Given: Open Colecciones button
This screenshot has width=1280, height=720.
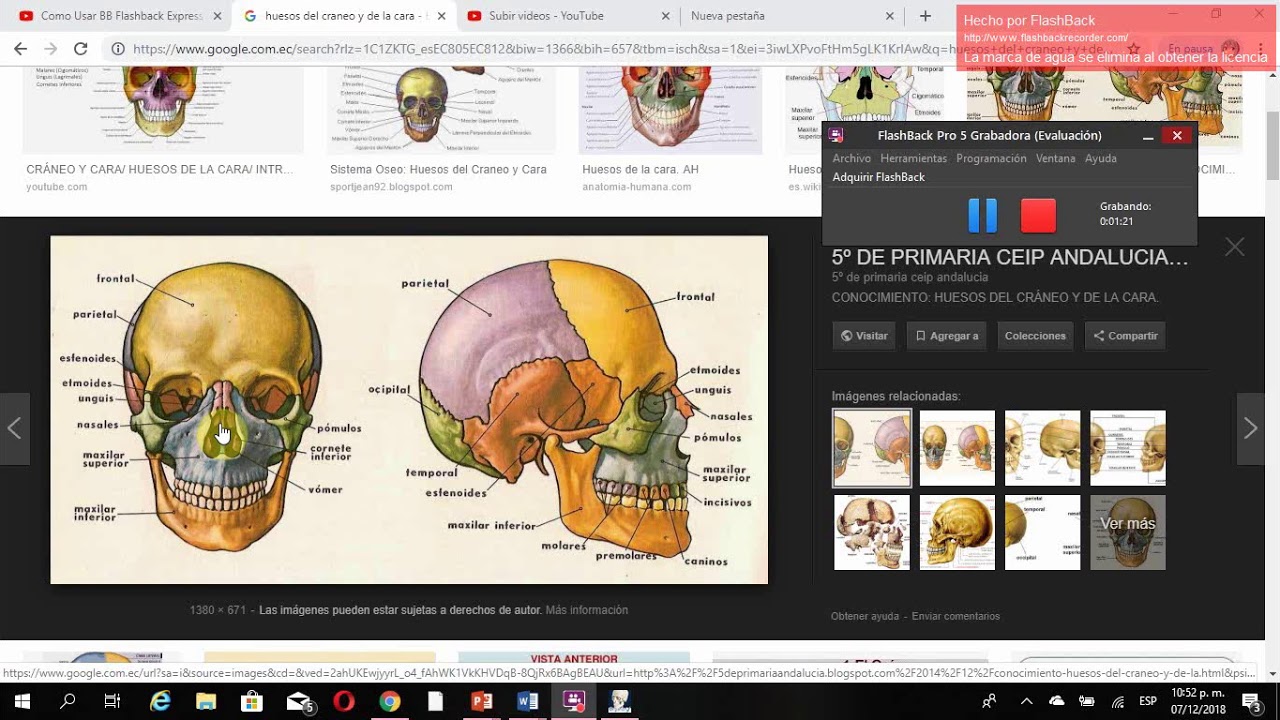Looking at the screenshot, I should pos(1035,336).
